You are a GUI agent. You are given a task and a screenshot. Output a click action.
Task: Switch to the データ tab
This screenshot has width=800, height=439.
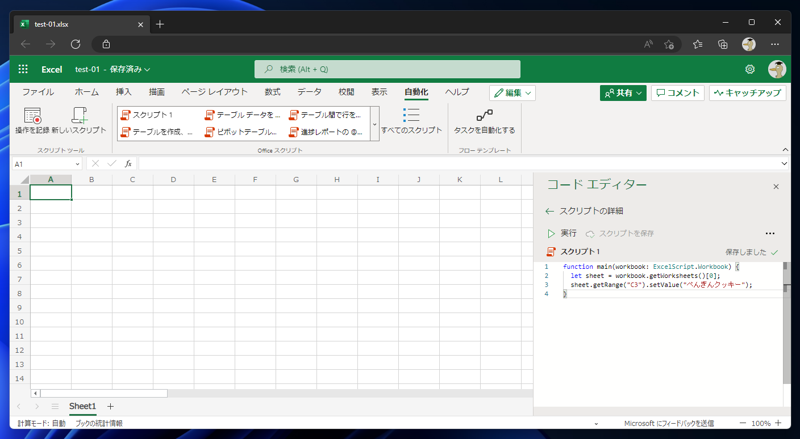tap(310, 92)
